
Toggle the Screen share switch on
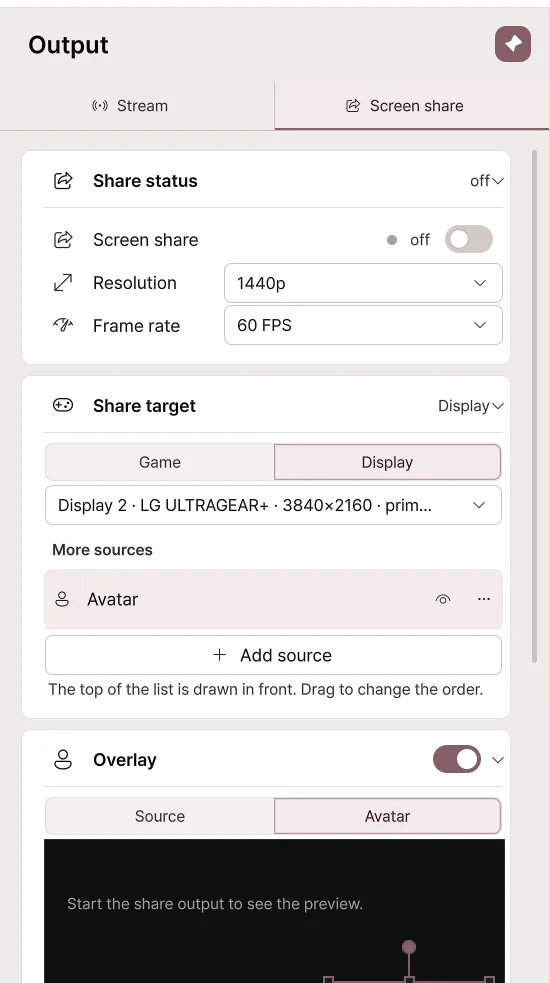click(x=468, y=239)
